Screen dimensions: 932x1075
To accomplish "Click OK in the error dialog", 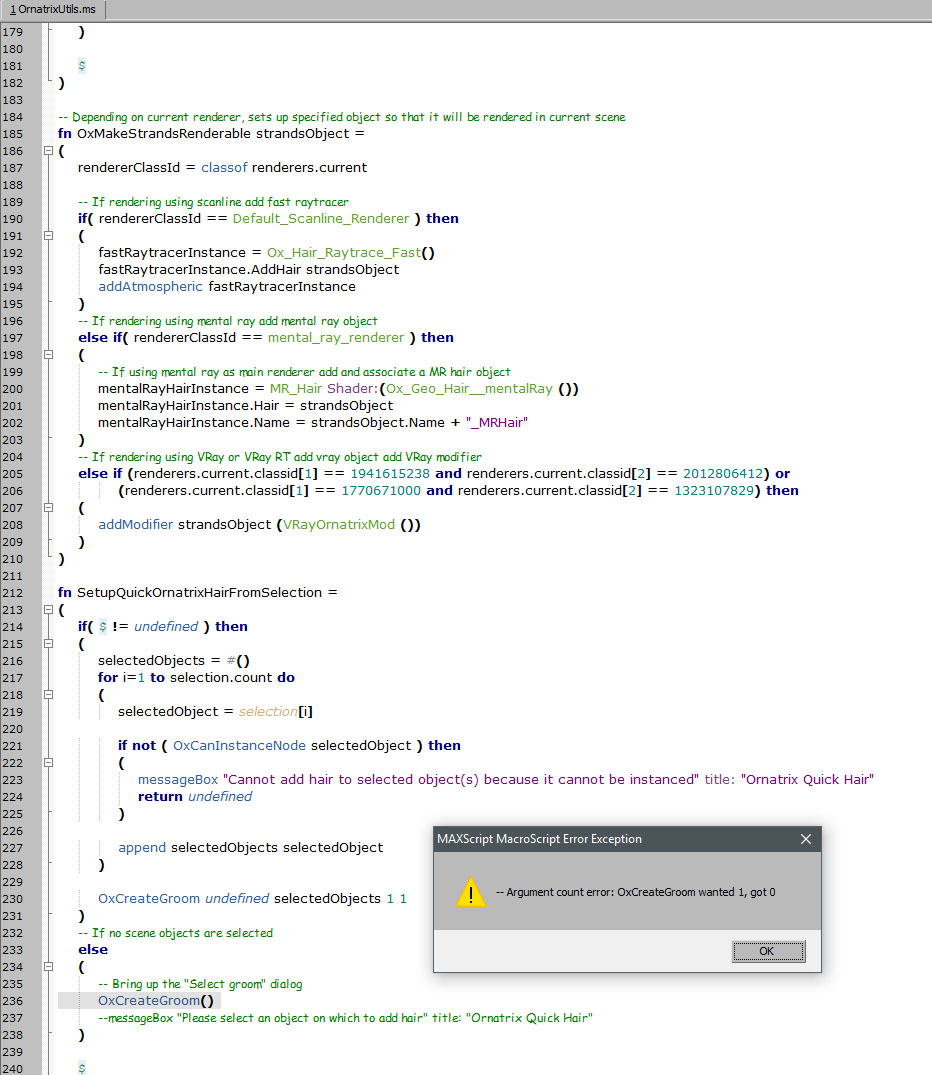I will (x=767, y=951).
